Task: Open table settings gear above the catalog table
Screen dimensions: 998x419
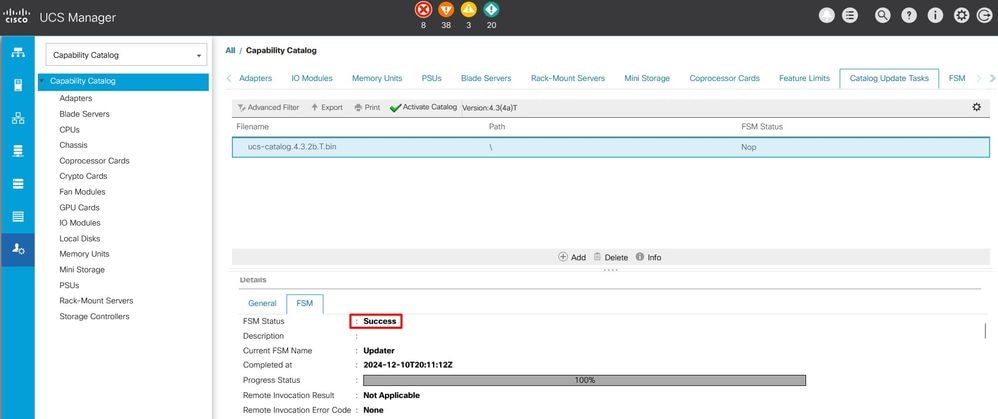Action: (x=976, y=107)
